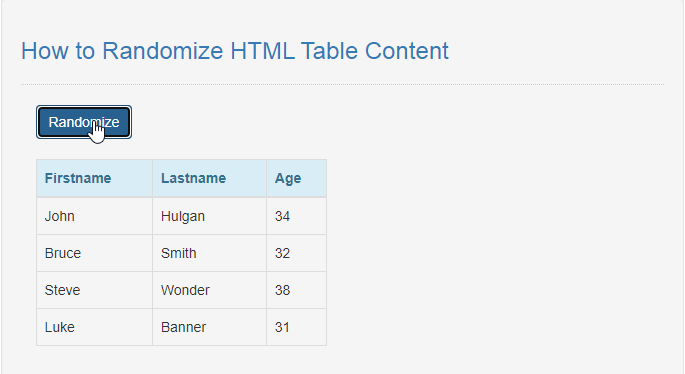The height and width of the screenshot is (374, 685).
Task: Click the Hulgan last name cell
Action: 209,216
